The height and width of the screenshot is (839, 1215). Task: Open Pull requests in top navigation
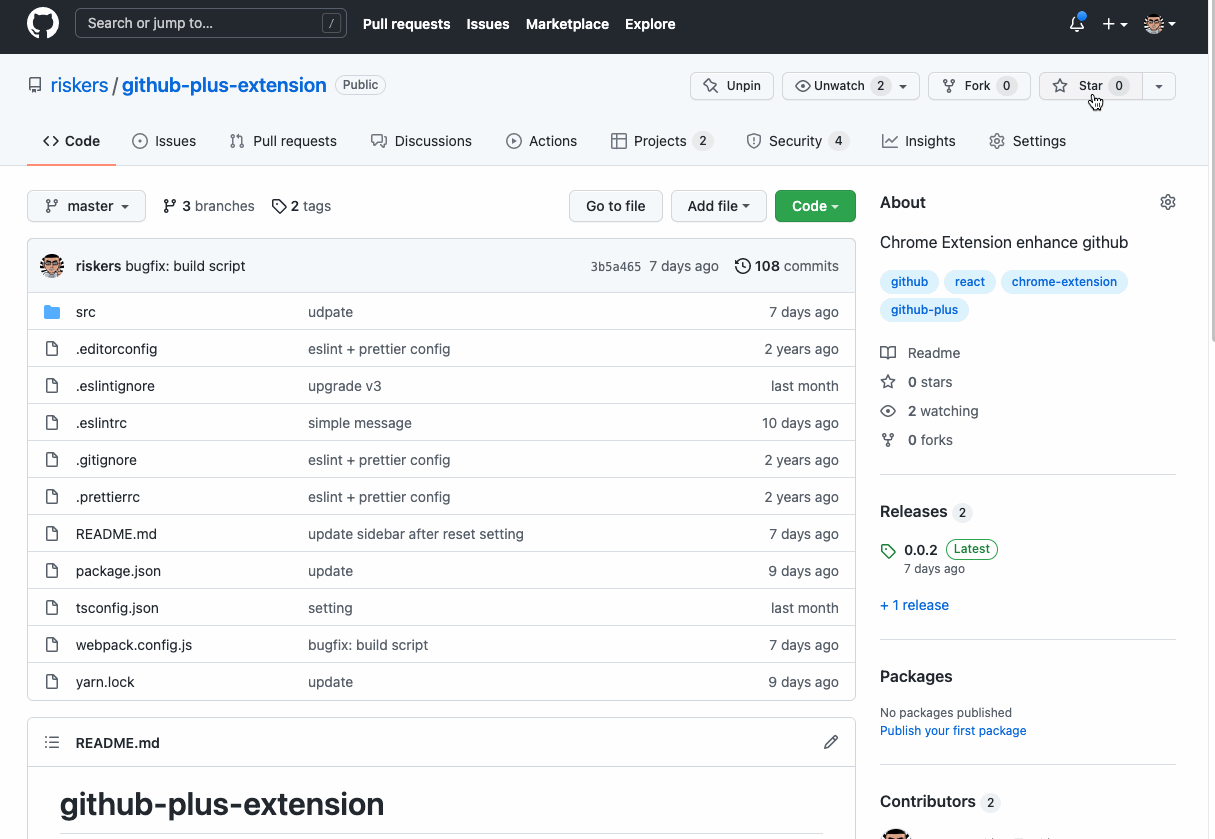point(406,24)
